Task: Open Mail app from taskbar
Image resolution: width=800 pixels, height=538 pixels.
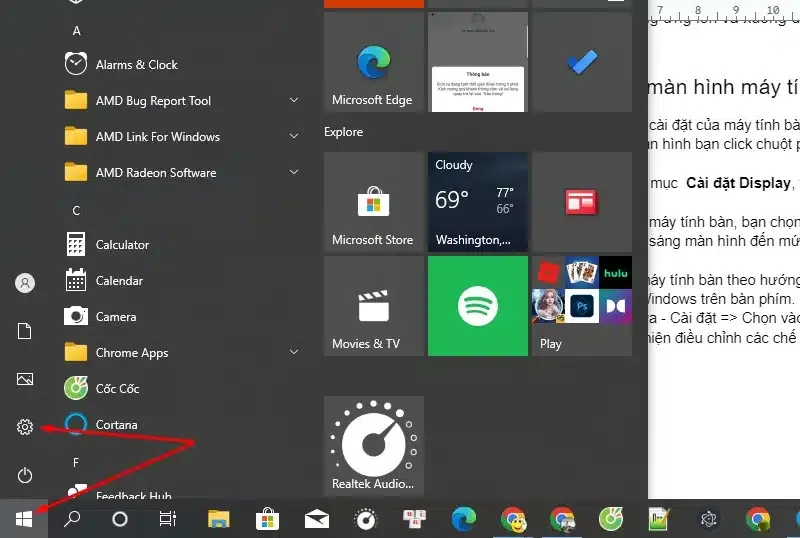Action: pyautogui.click(x=316, y=519)
